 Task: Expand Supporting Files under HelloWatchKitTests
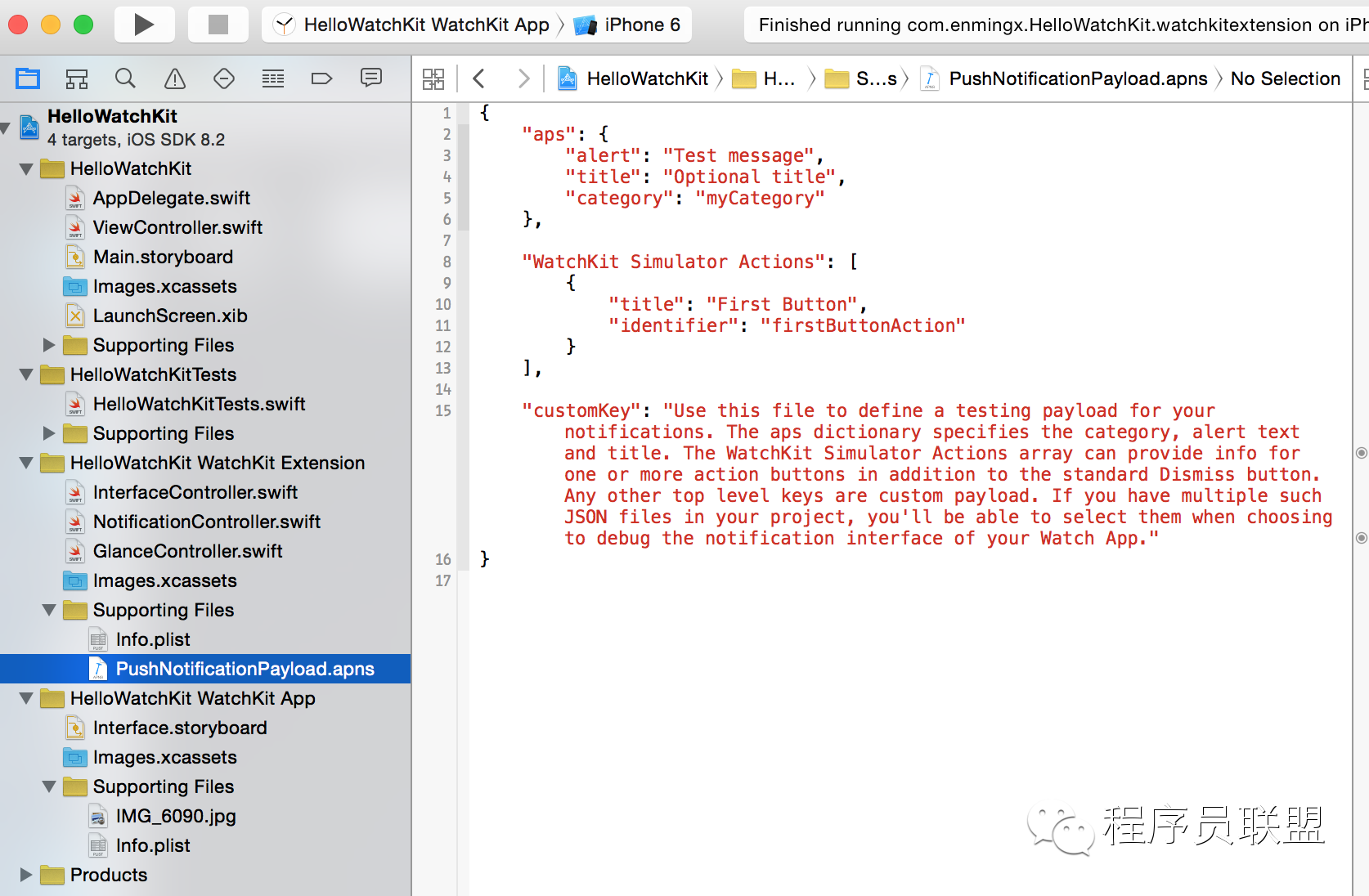pyautogui.click(x=49, y=433)
